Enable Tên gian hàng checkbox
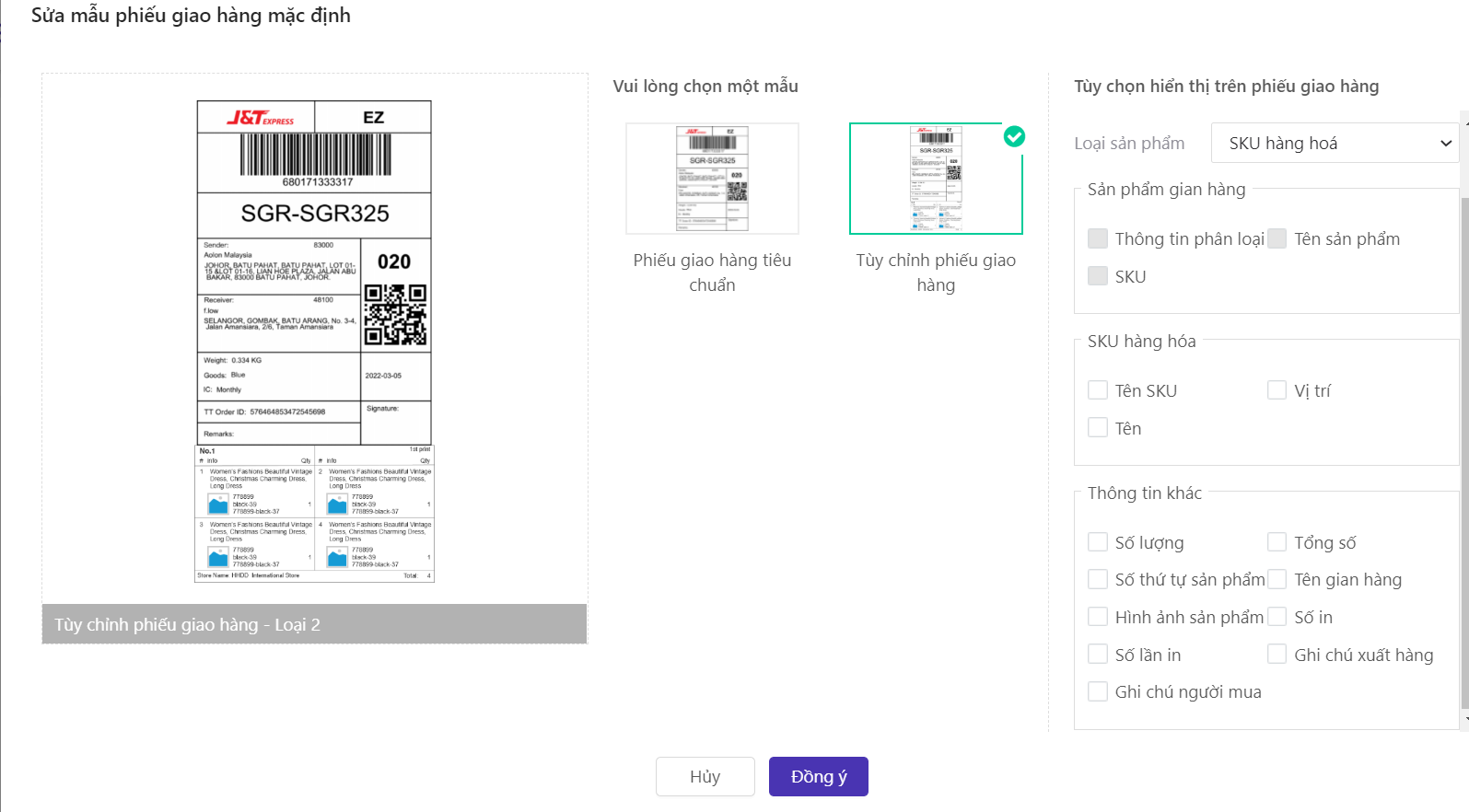 tap(1277, 579)
